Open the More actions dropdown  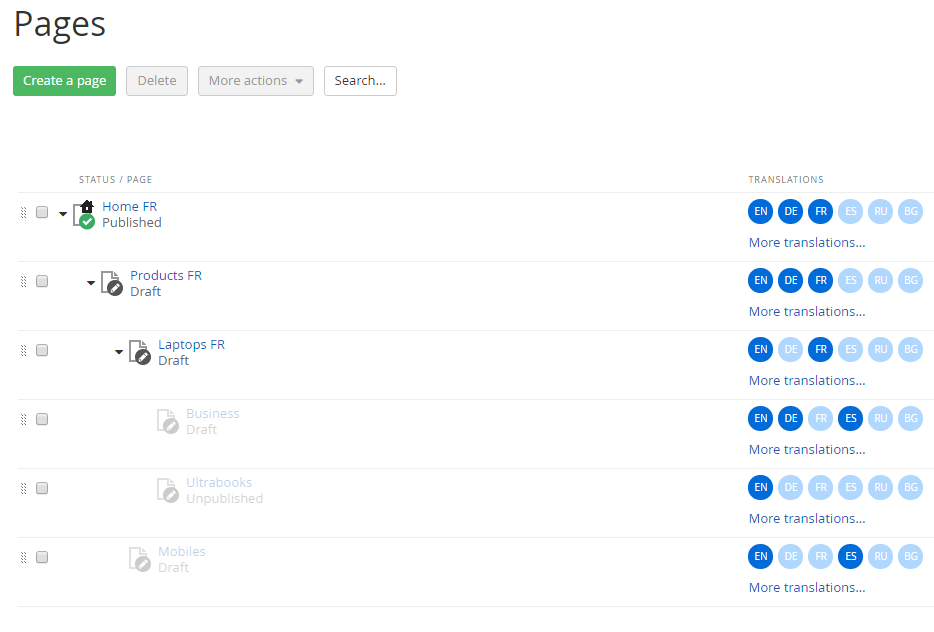tap(255, 81)
